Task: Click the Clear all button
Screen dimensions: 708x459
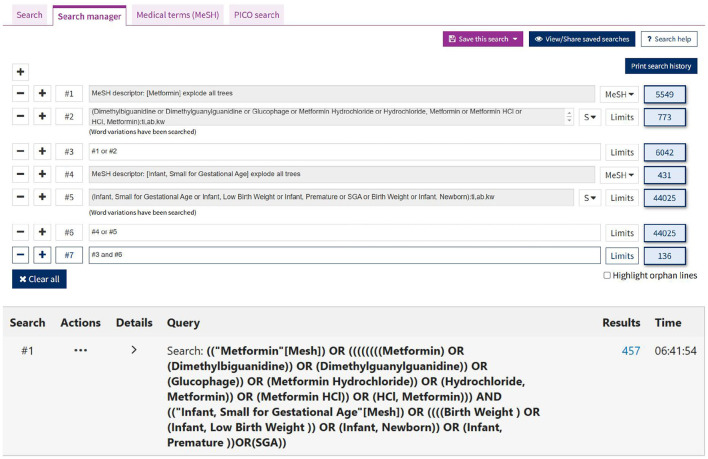Action: tap(39, 279)
